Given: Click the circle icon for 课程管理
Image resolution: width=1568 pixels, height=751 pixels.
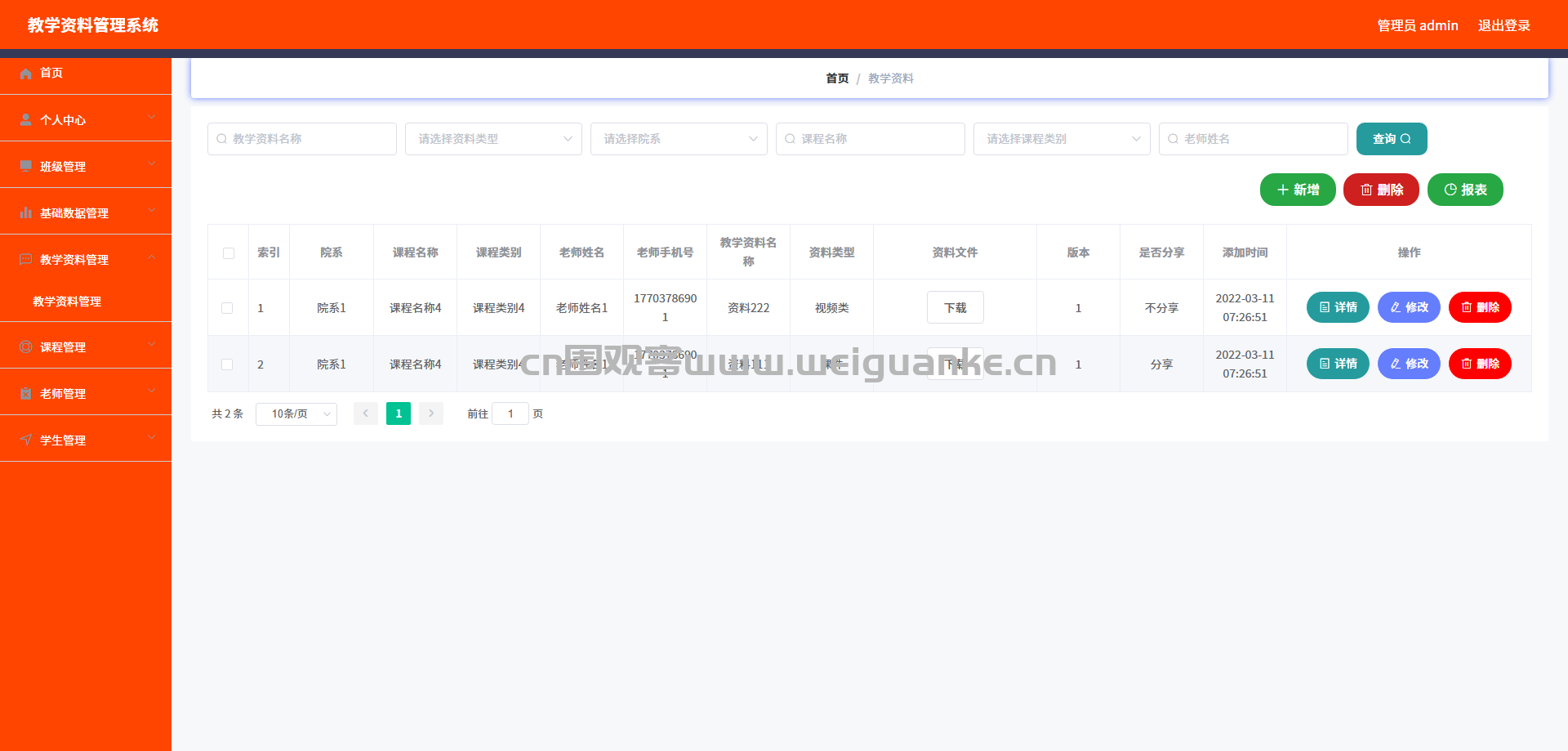Looking at the screenshot, I should (x=26, y=347).
